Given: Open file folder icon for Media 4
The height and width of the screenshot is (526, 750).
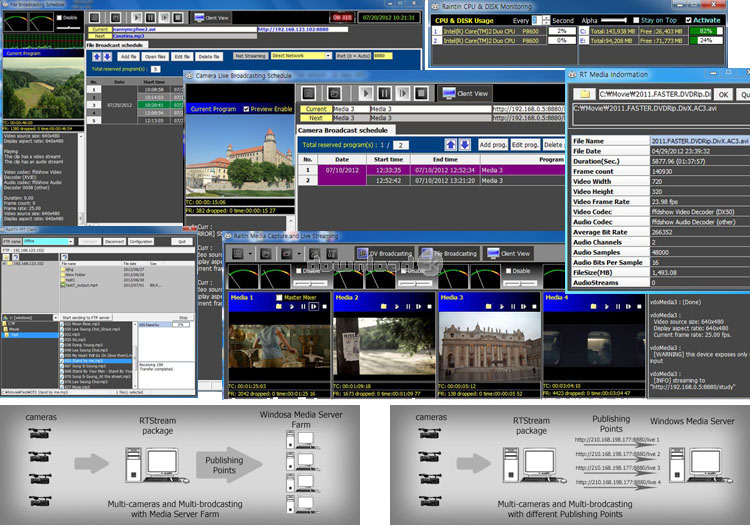Looking at the screenshot, I should click(594, 307).
